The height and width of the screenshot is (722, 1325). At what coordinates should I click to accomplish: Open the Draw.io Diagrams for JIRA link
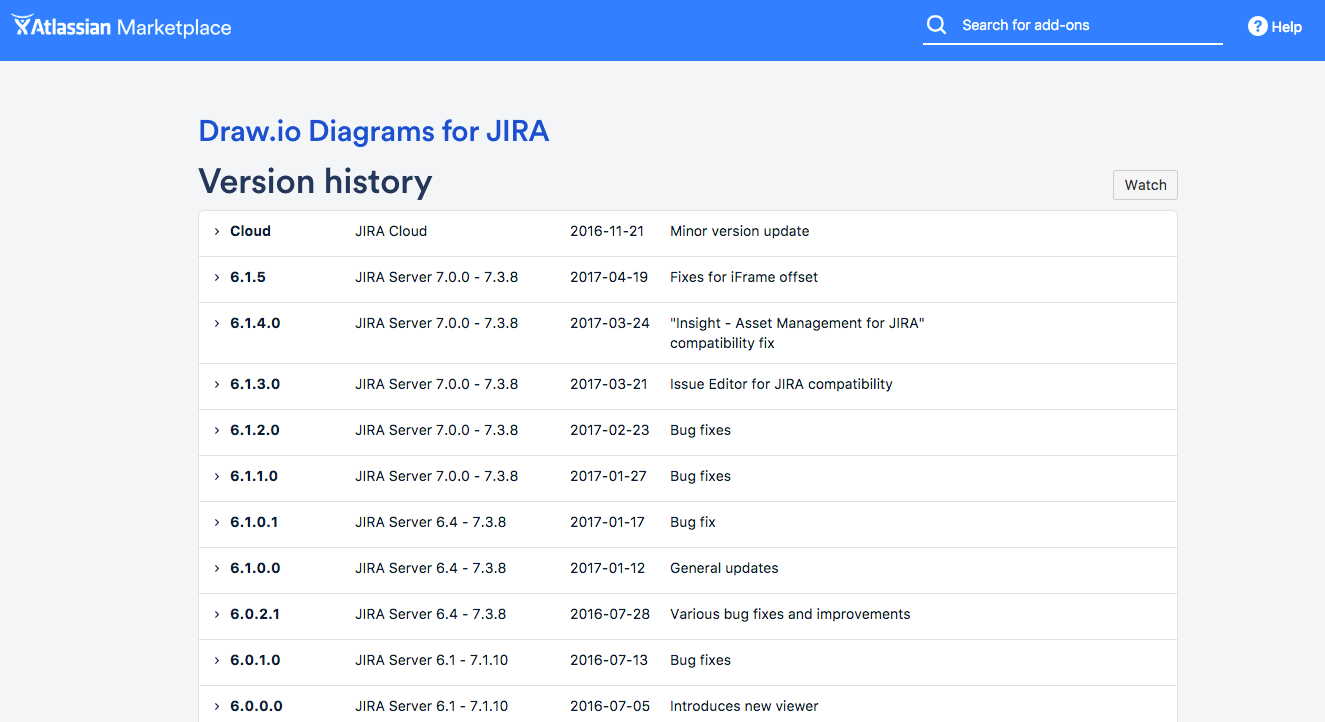coord(373,131)
